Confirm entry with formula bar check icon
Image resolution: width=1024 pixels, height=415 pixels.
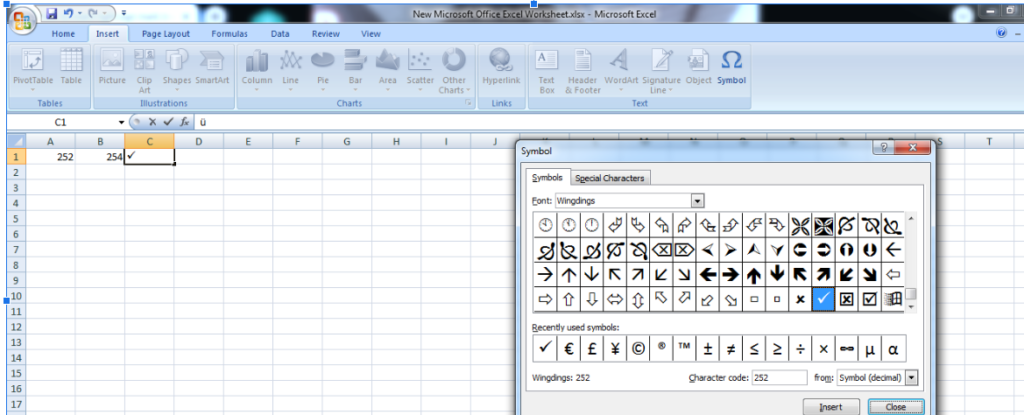click(x=168, y=122)
